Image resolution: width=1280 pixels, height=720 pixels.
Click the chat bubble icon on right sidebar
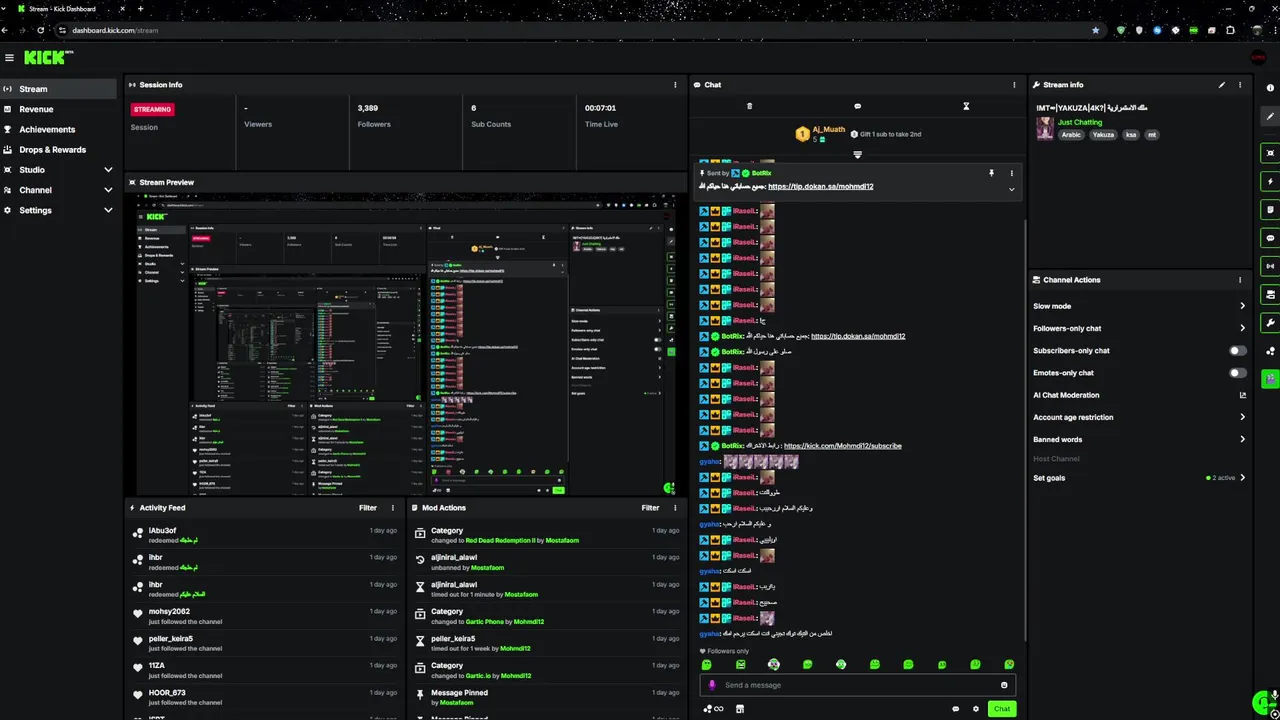[x=1270, y=238]
